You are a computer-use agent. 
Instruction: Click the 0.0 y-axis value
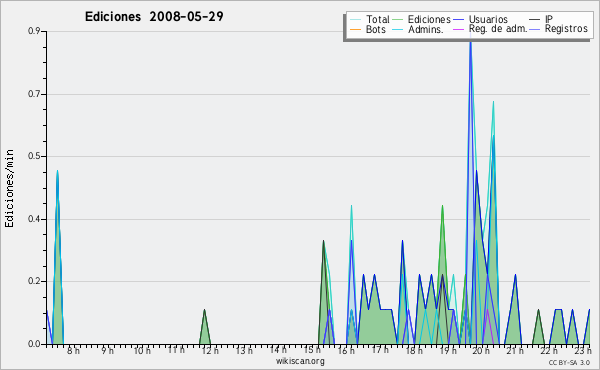[34, 344]
